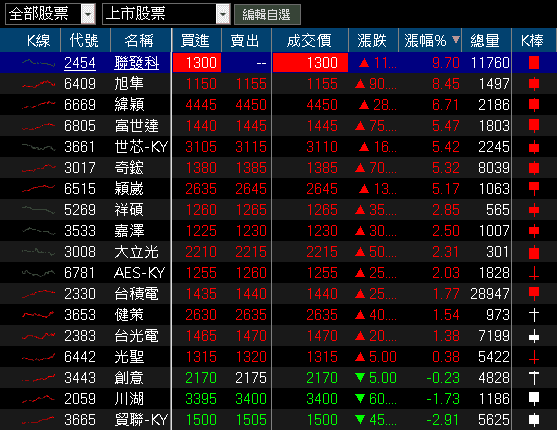557x430 pixels.
Task: View the K線 mini chart for 6515 穎崴
Action: pyautogui.click(x=38, y=188)
